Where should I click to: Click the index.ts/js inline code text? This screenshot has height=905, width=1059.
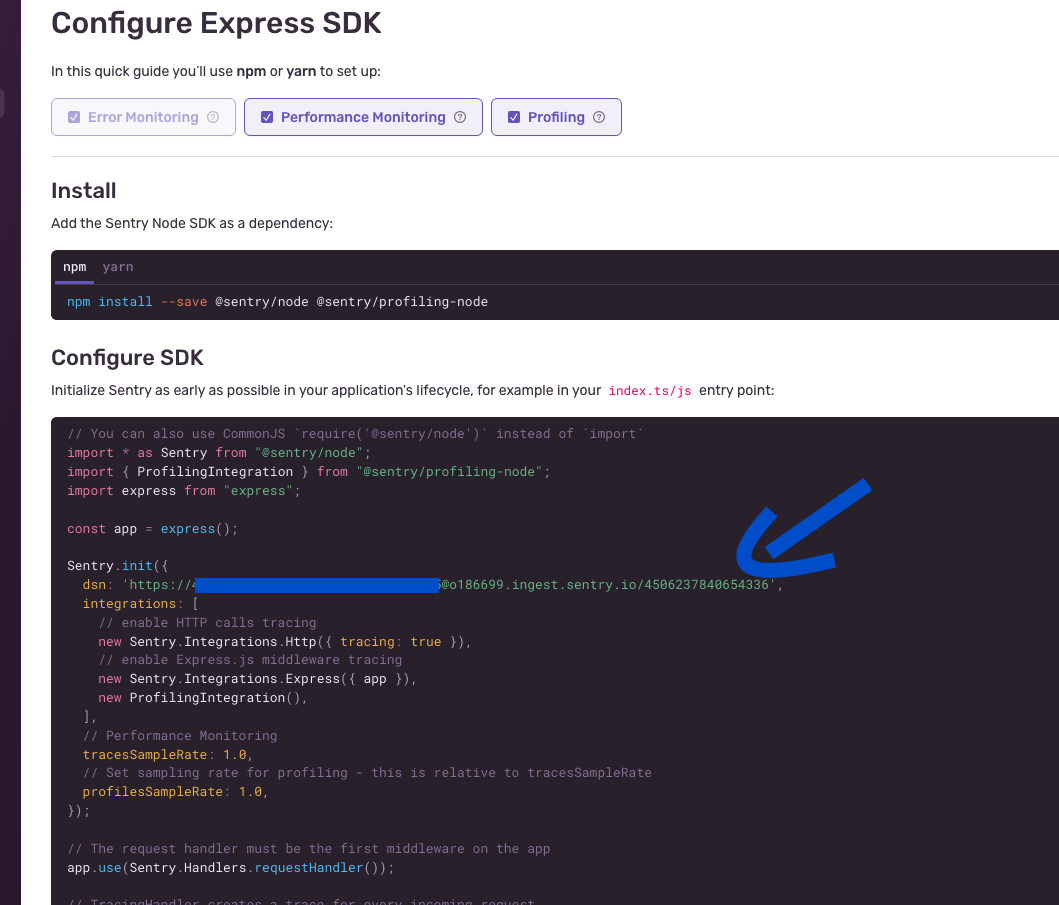click(650, 390)
